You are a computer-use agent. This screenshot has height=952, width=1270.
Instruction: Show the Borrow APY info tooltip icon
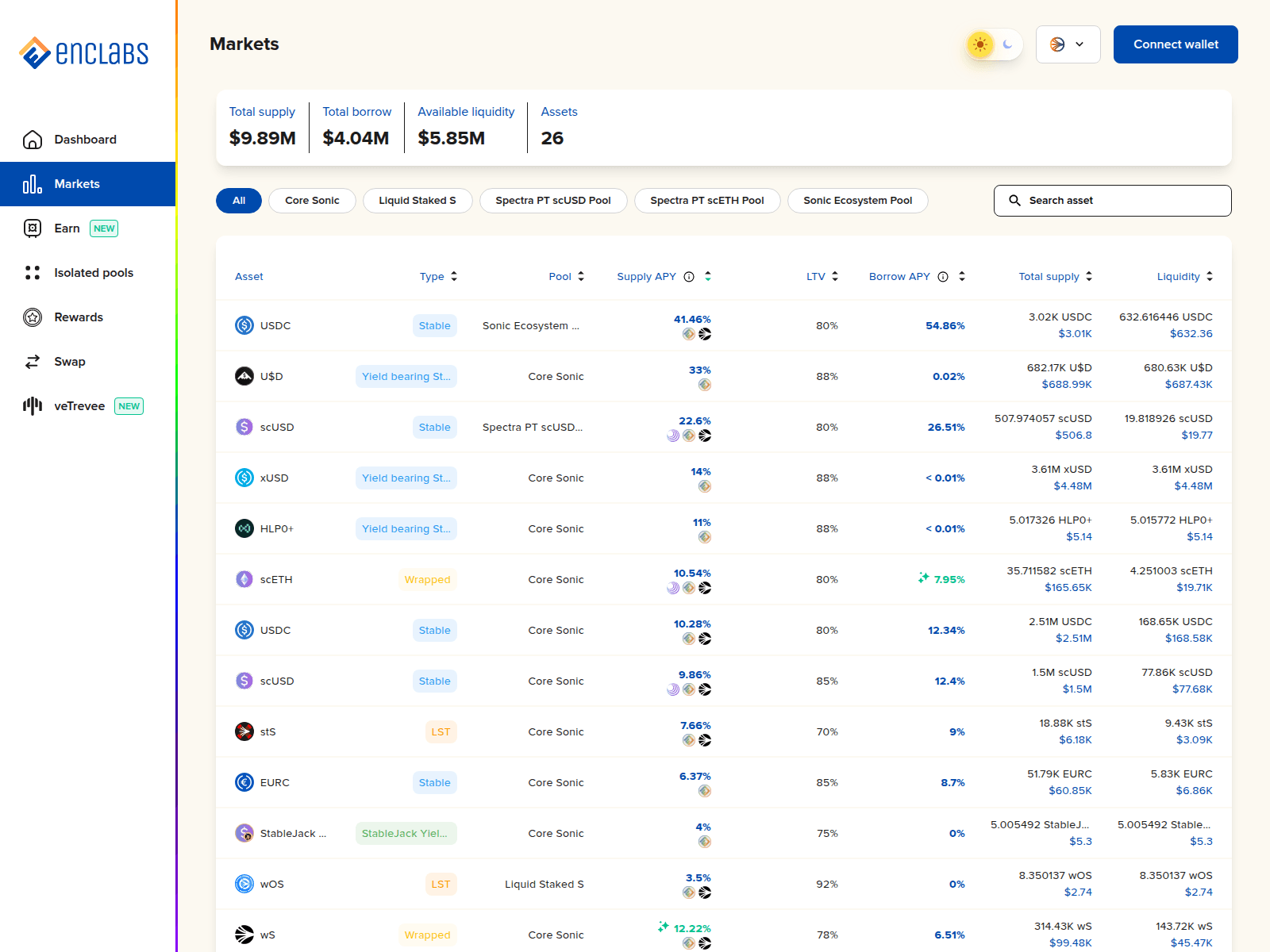tap(943, 277)
